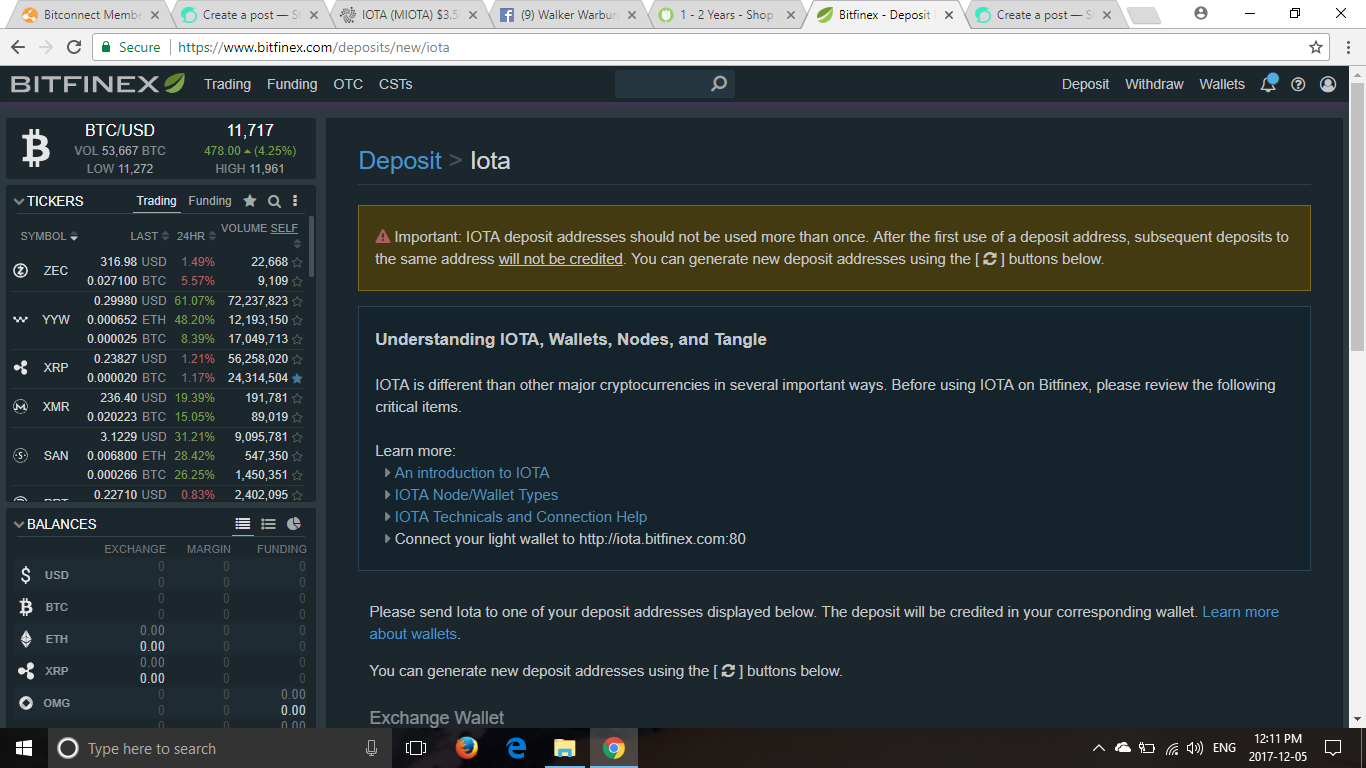1366x768 pixels.
Task: Click the Bitfinex header search field
Action: [x=675, y=84]
